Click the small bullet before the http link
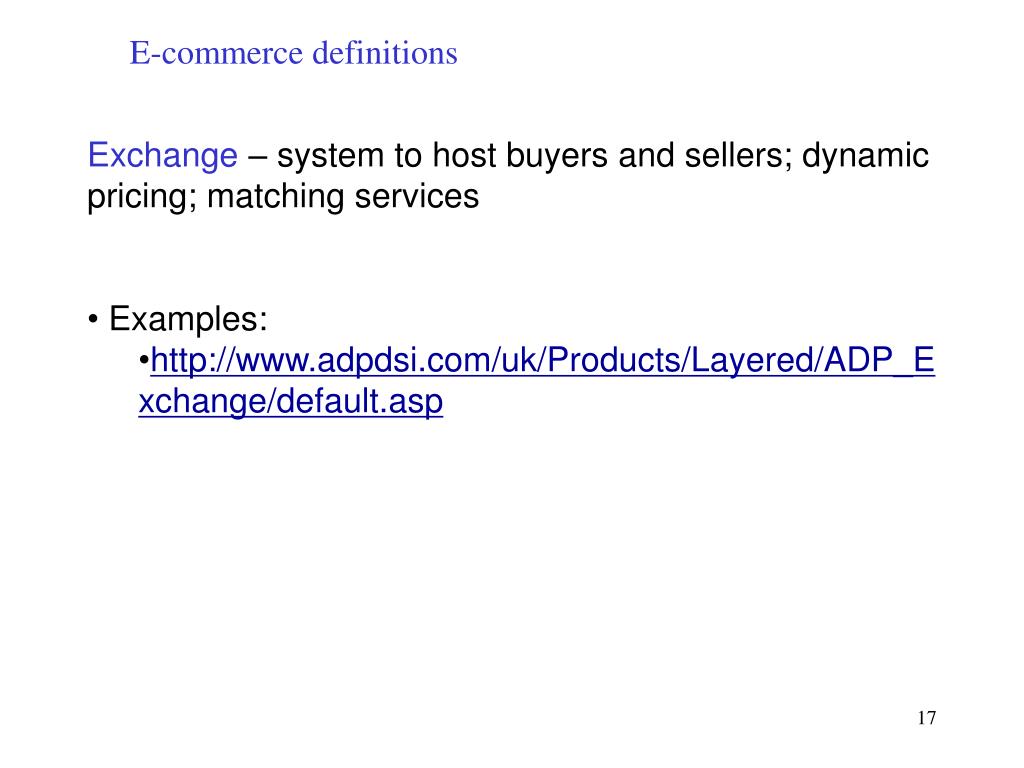The height and width of the screenshot is (768, 1024). point(144,360)
